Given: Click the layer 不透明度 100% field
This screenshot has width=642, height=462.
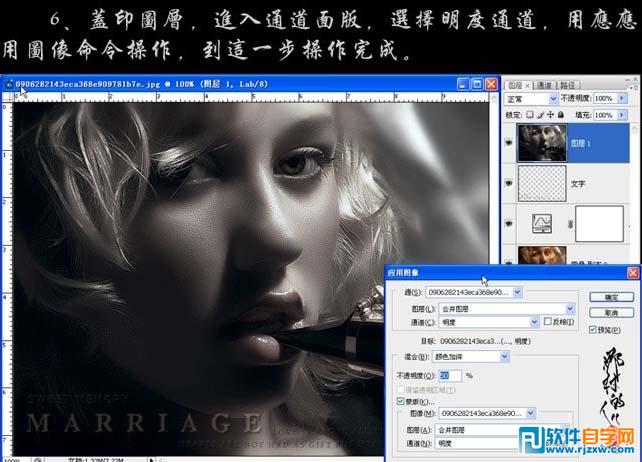Looking at the screenshot, I should tap(606, 98).
